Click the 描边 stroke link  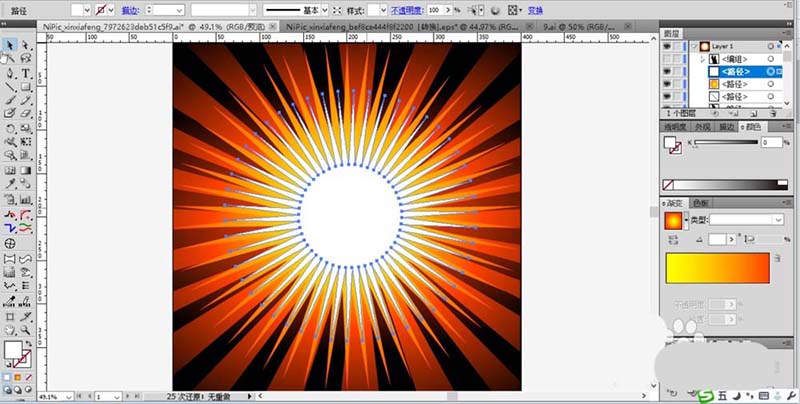[x=129, y=10]
